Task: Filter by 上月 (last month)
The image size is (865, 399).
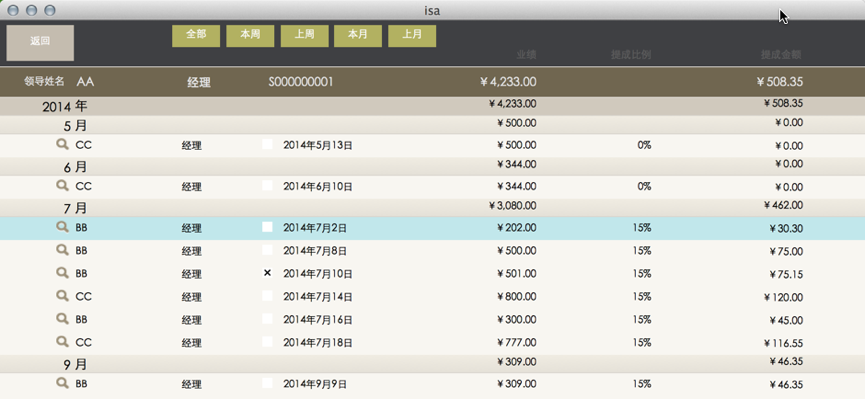Action: point(412,36)
